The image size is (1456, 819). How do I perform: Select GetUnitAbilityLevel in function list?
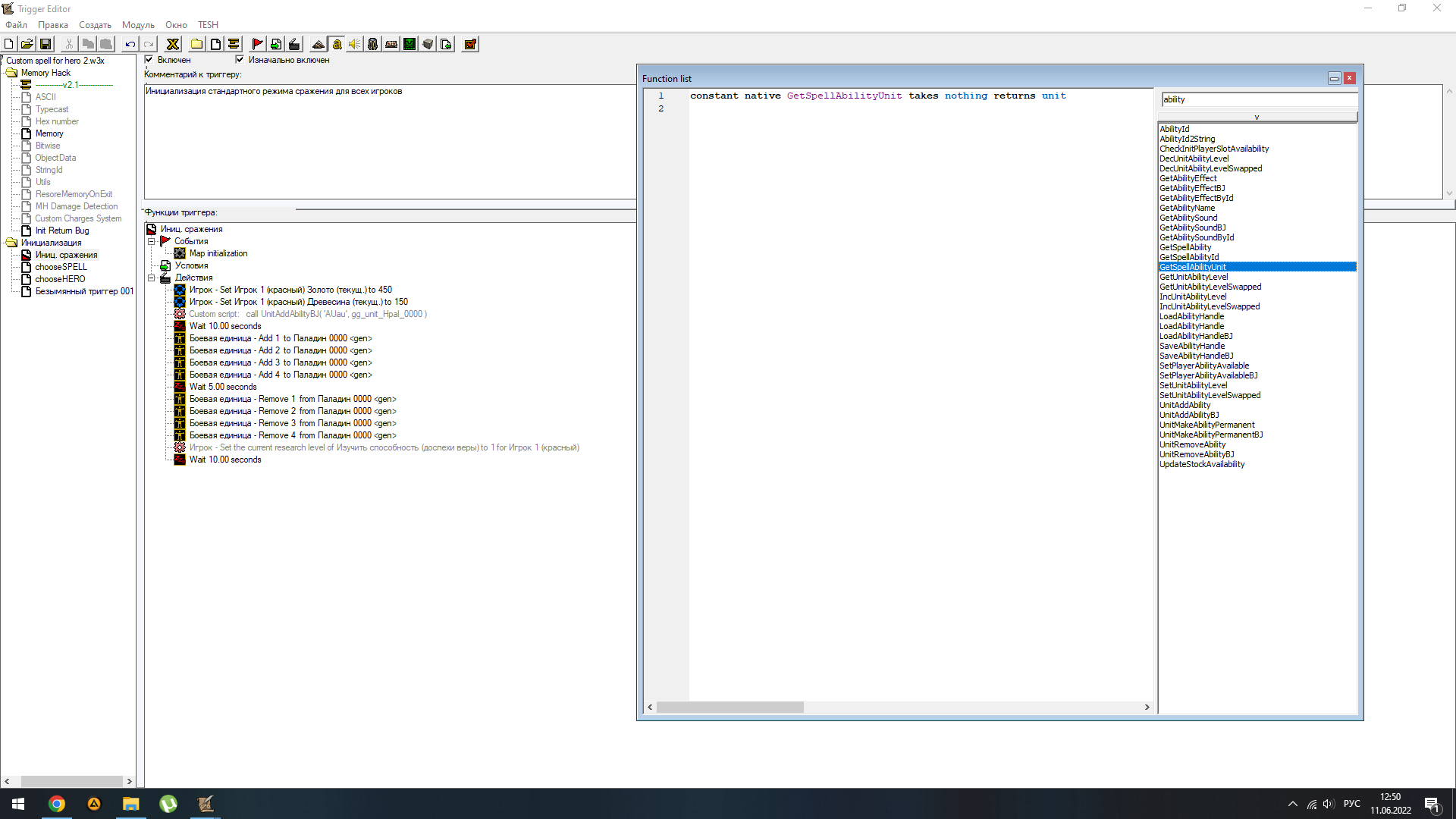pos(1194,277)
